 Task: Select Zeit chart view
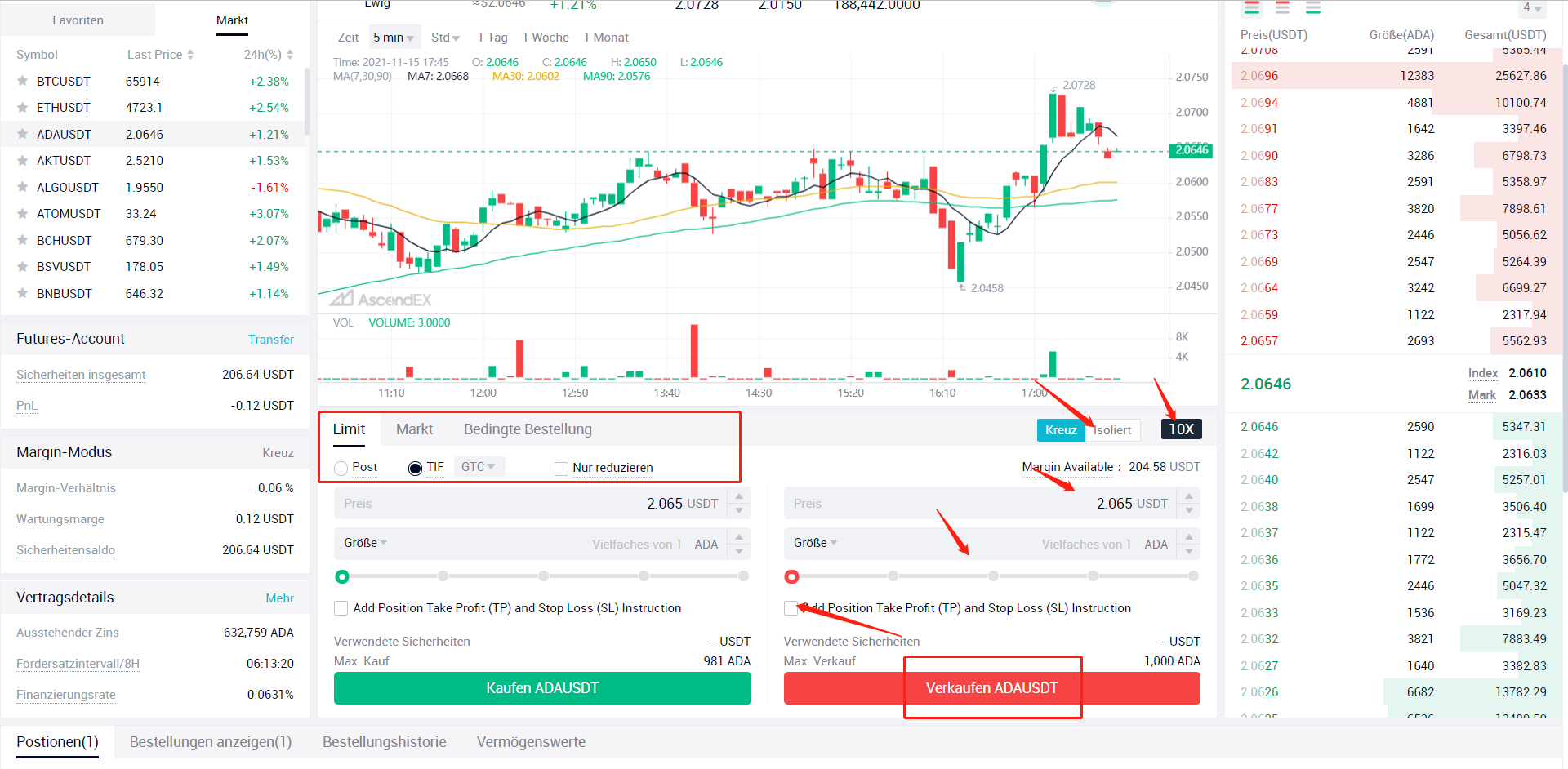[349, 38]
